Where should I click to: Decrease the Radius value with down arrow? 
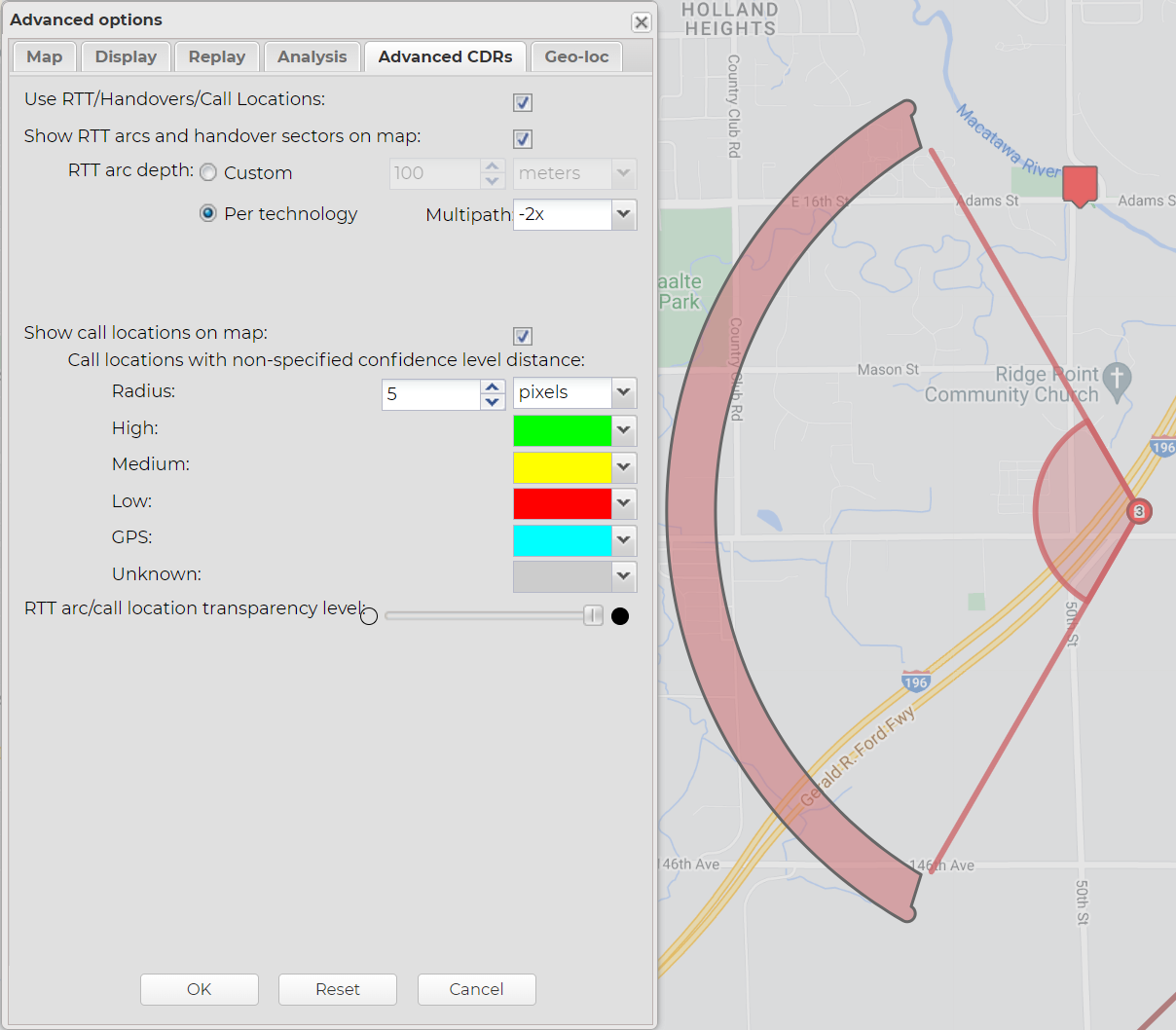pyautogui.click(x=493, y=401)
